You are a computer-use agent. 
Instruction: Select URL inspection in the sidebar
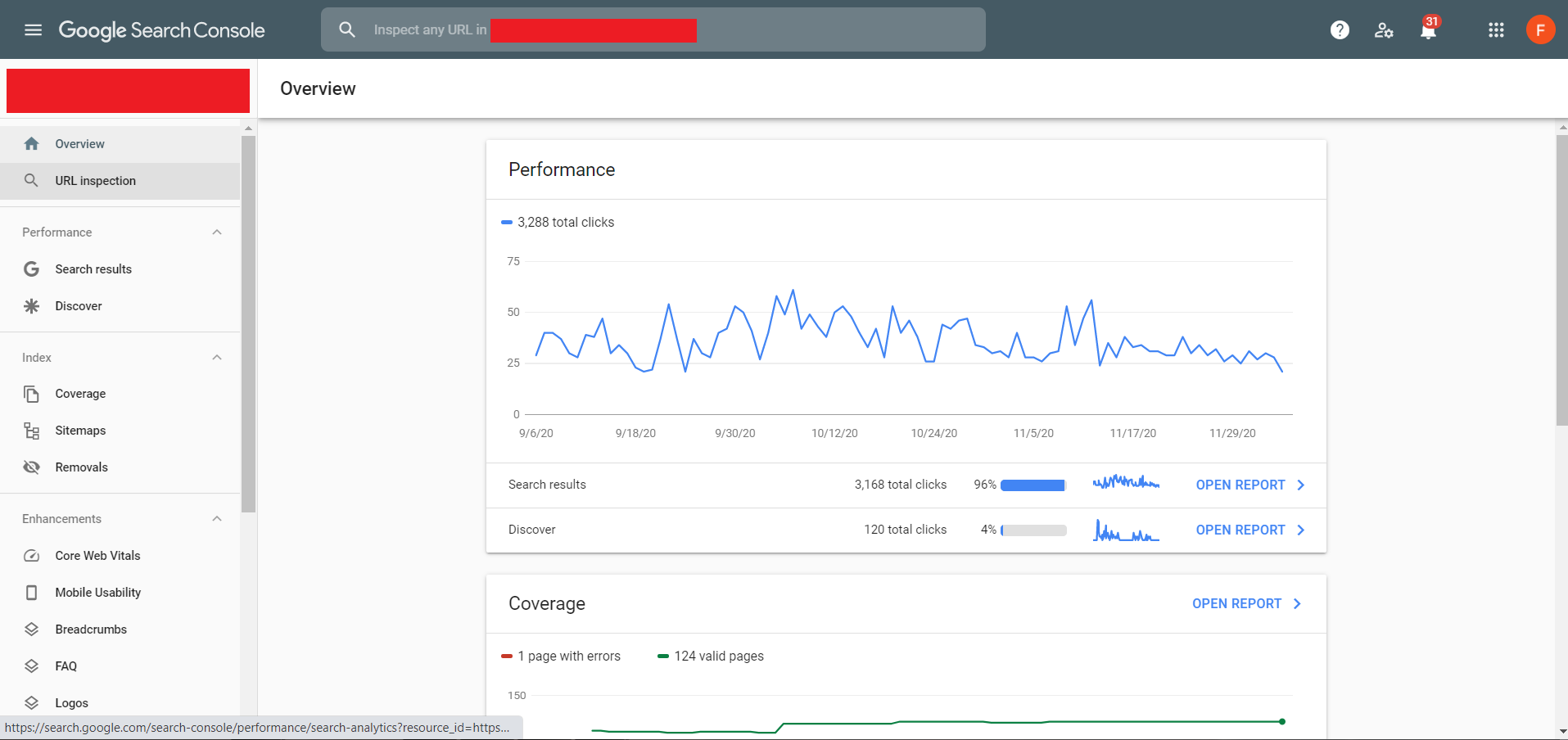pyautogui.click(x=95, y=181)
